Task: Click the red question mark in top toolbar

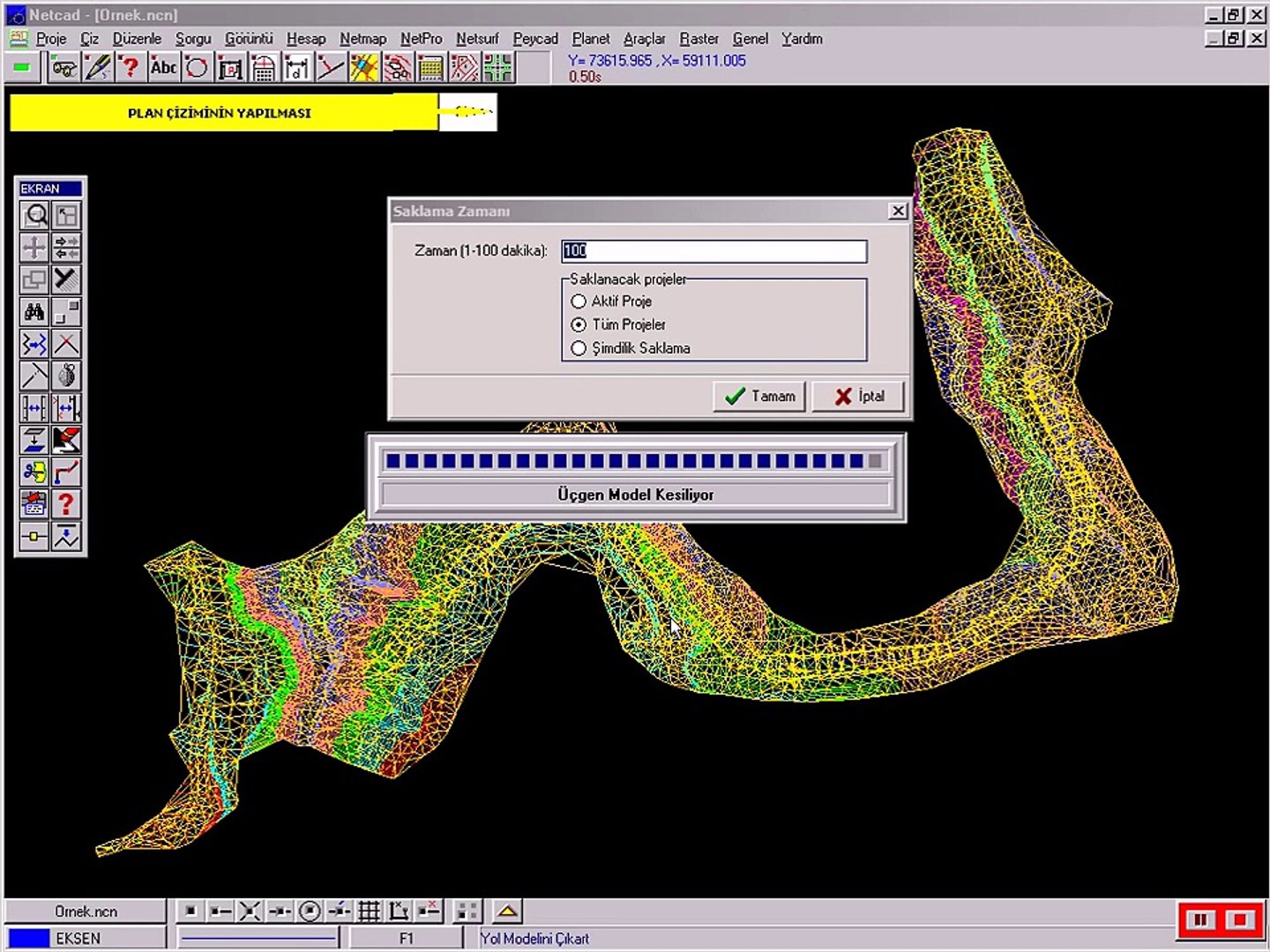Action: [130, 68]
